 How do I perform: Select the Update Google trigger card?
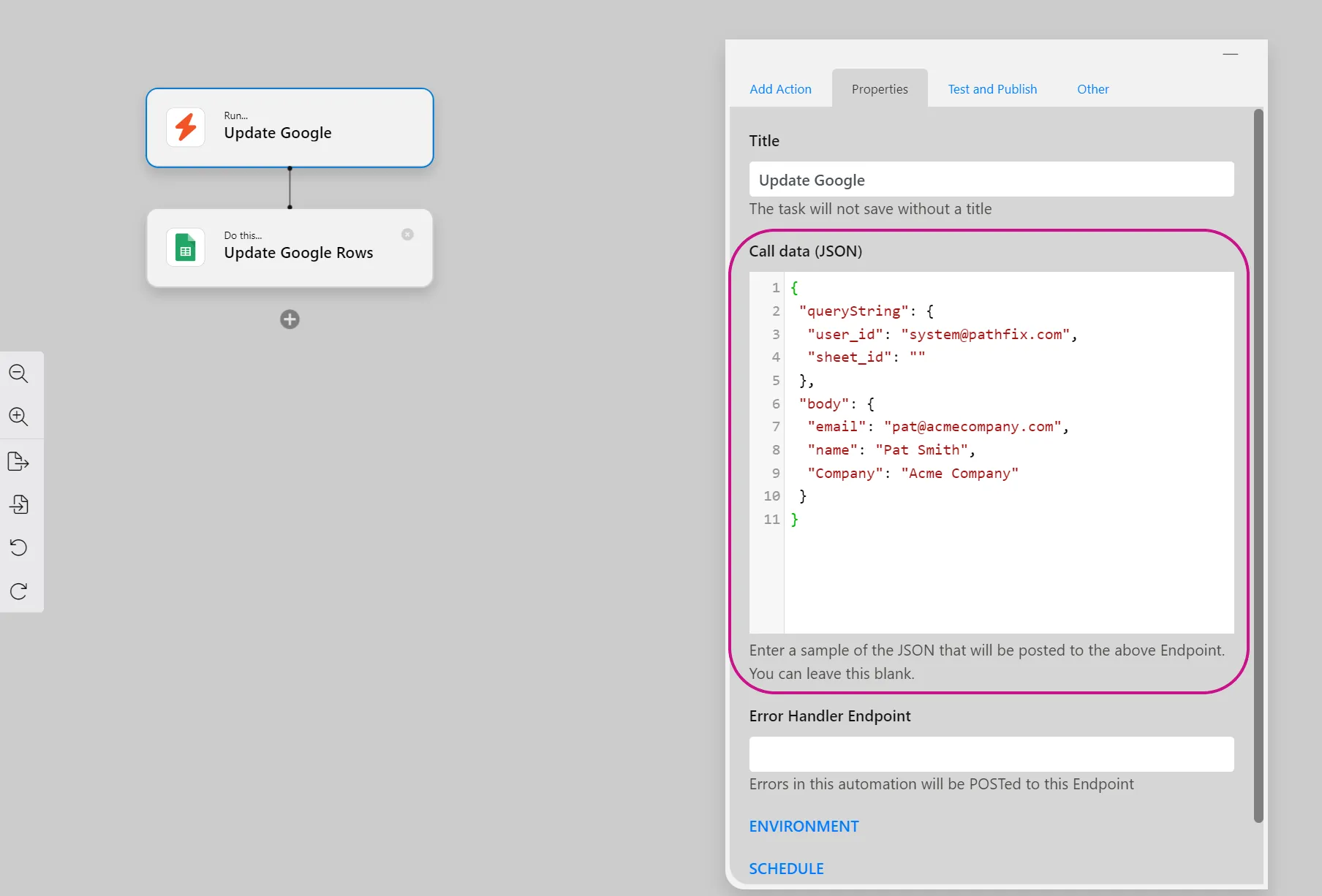(290, 128)
